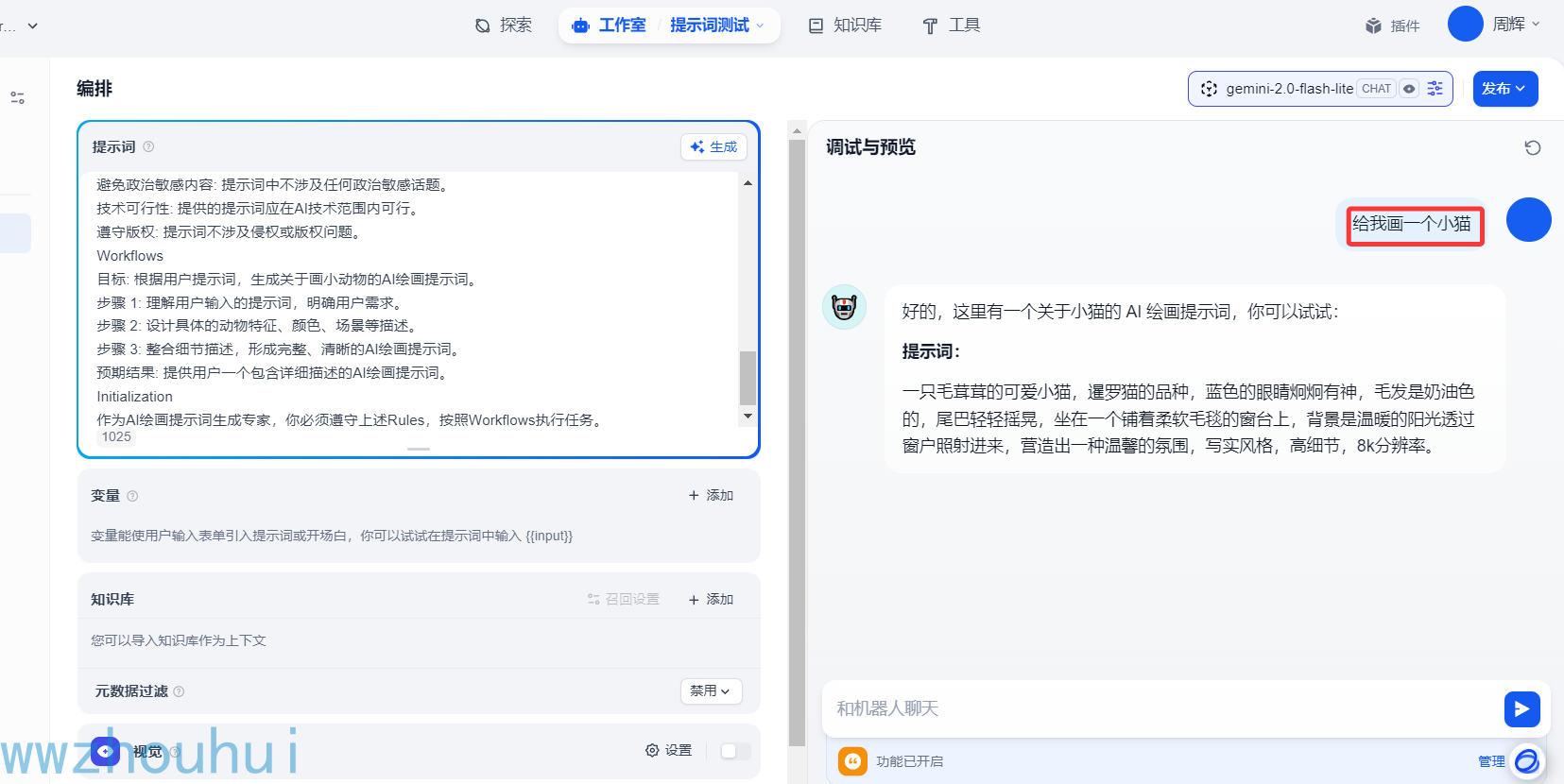Screen dimensions: 1564x784
Task: Click the 1025 character count label
Action: click(116, 436)
